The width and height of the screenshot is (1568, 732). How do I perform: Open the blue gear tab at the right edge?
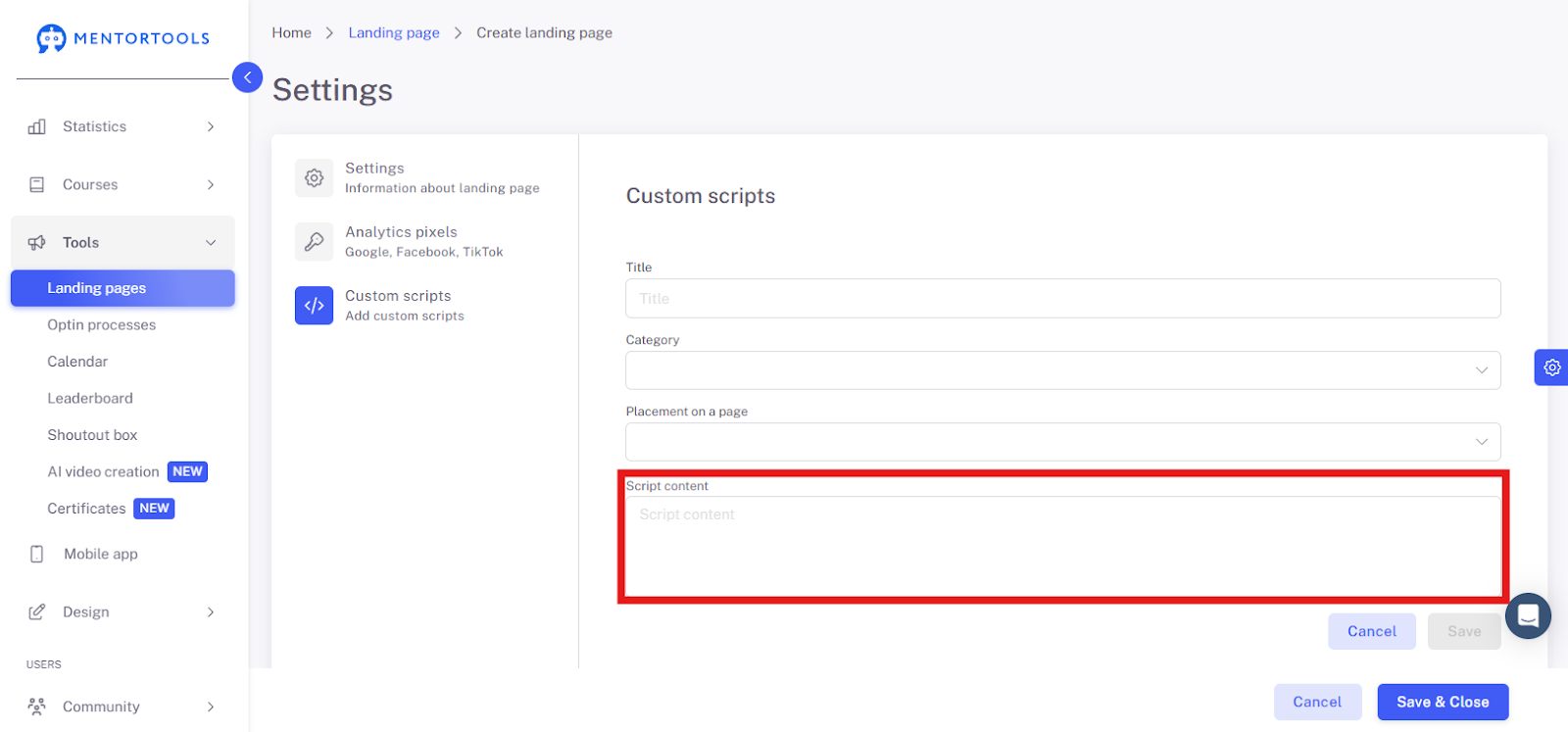(1551, 367)
